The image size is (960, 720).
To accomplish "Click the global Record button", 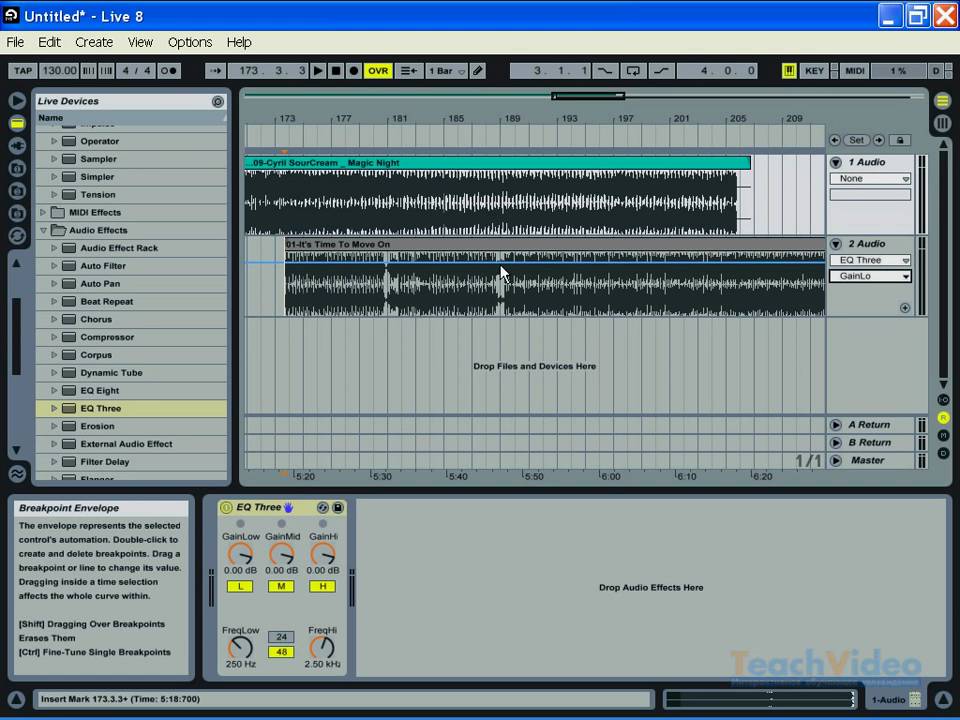I will click(353, 71).
